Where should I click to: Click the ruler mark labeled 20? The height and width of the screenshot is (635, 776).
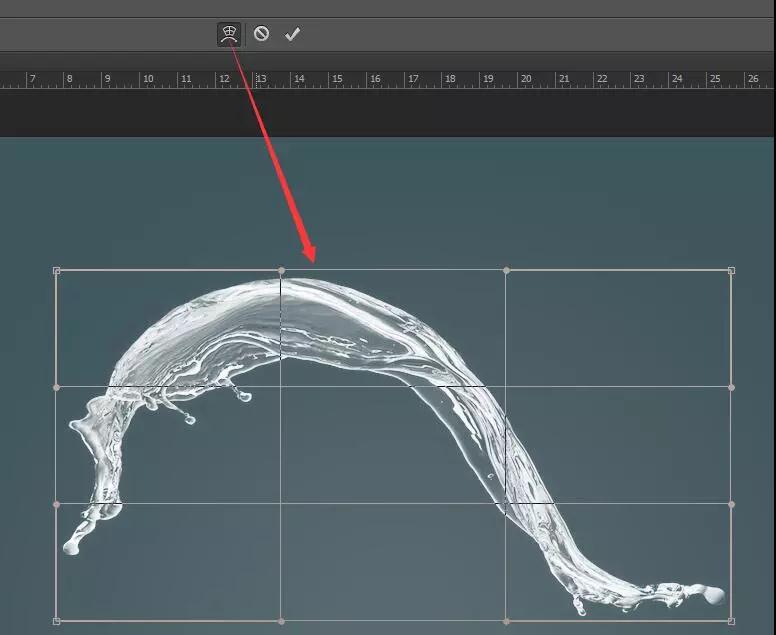point(526,78)
